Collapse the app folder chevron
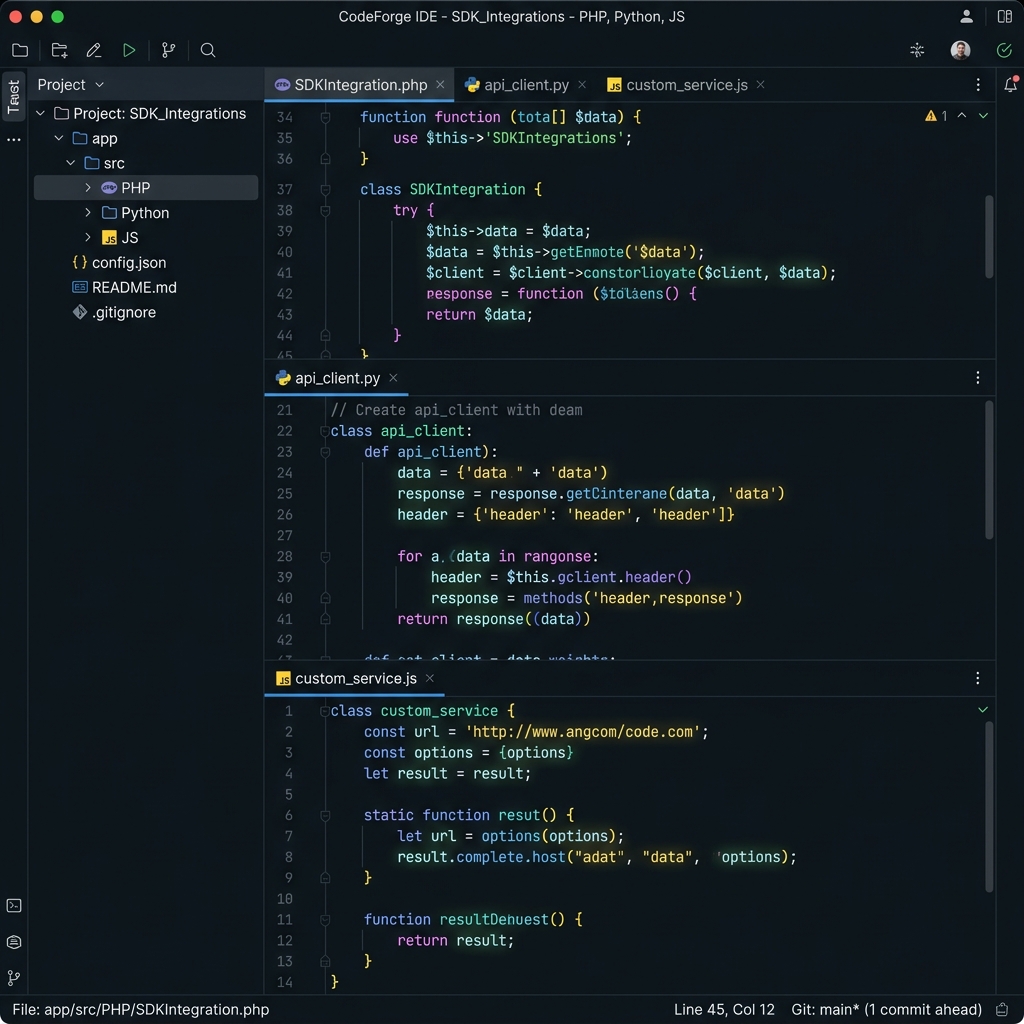This screenshot has width=1024, height=1024. click(x=59, y=138)
